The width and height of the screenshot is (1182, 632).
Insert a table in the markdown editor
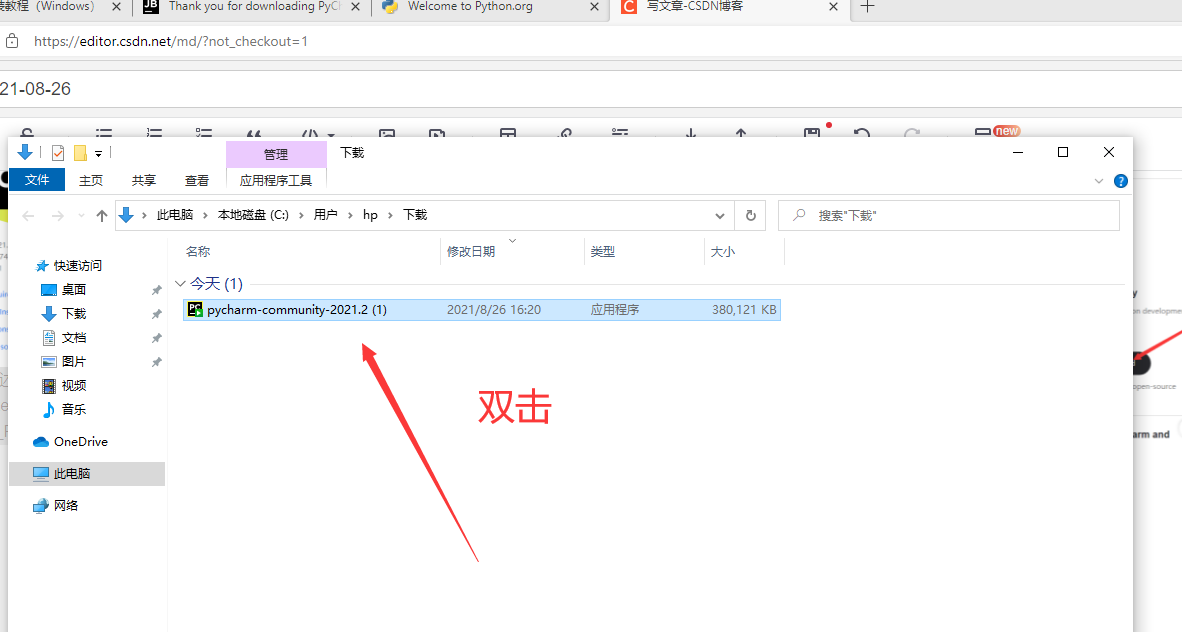click(x=508, y=133)
